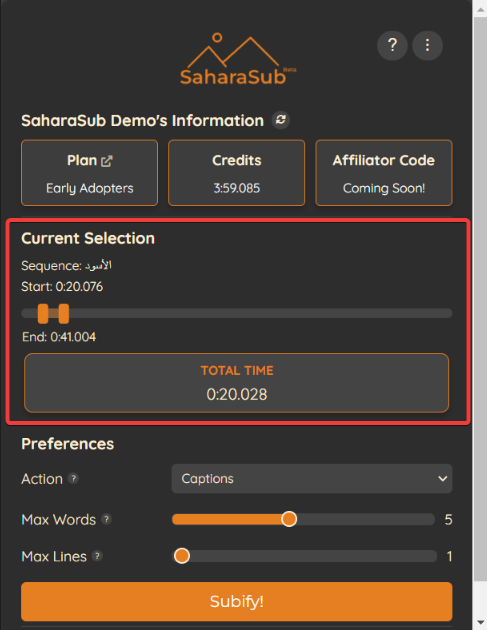
Task: Refresh SaharaSub Demo's Information
Action: point(280,120)
